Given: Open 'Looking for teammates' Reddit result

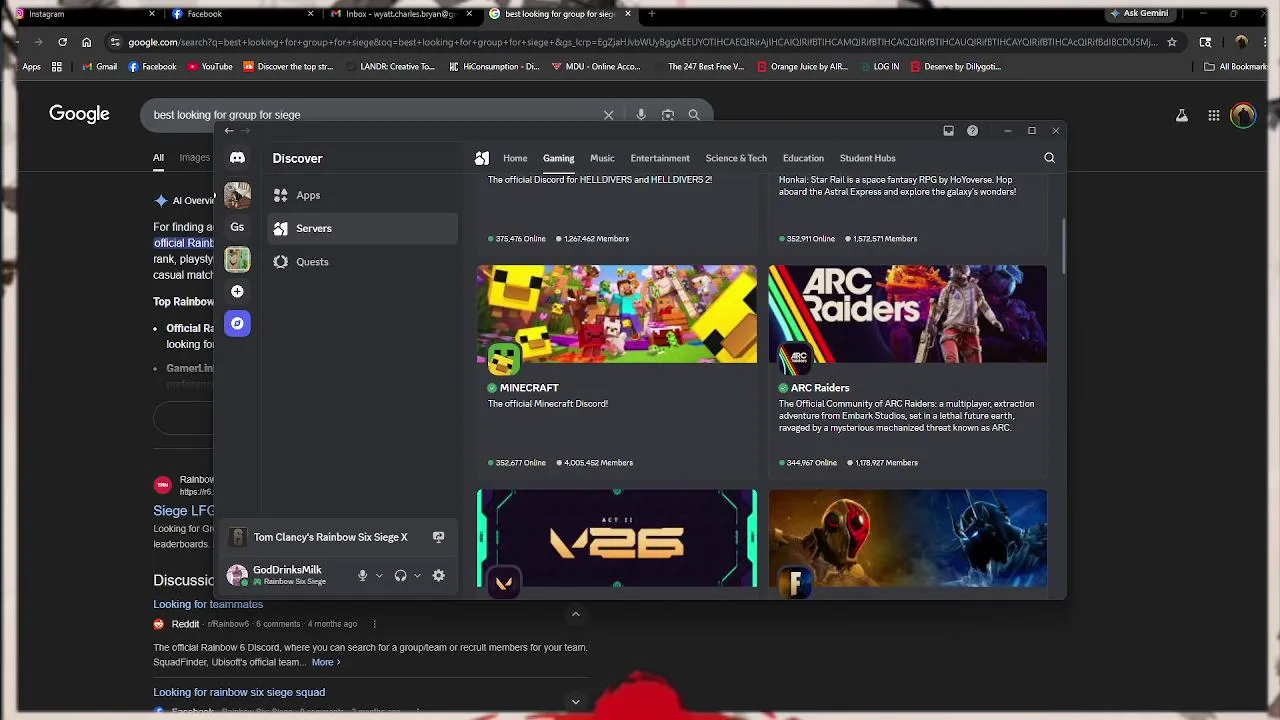Looking at the screenshot, I should click(x=208, y=604).
